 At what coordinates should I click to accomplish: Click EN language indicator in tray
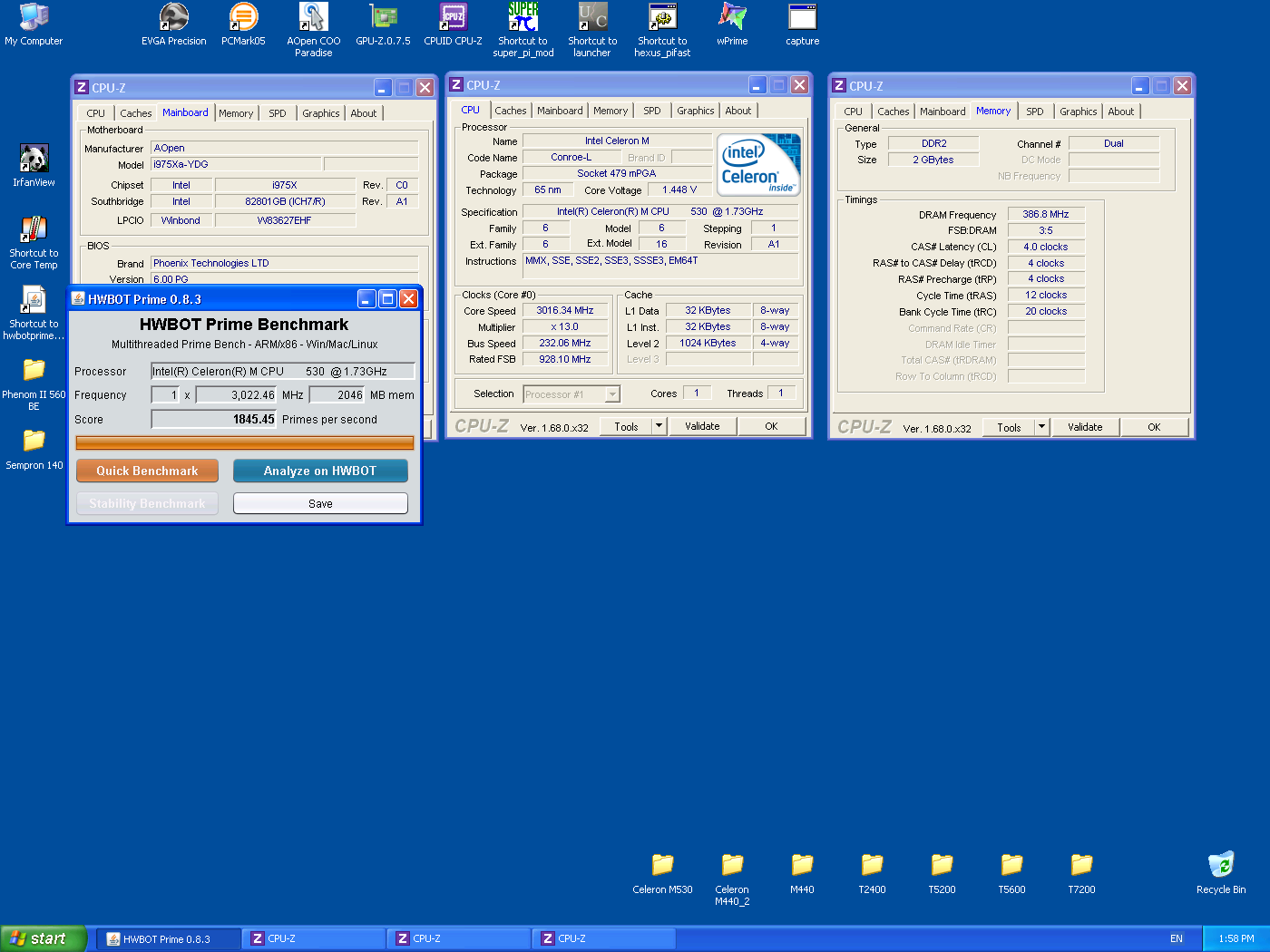[1177, 938]
